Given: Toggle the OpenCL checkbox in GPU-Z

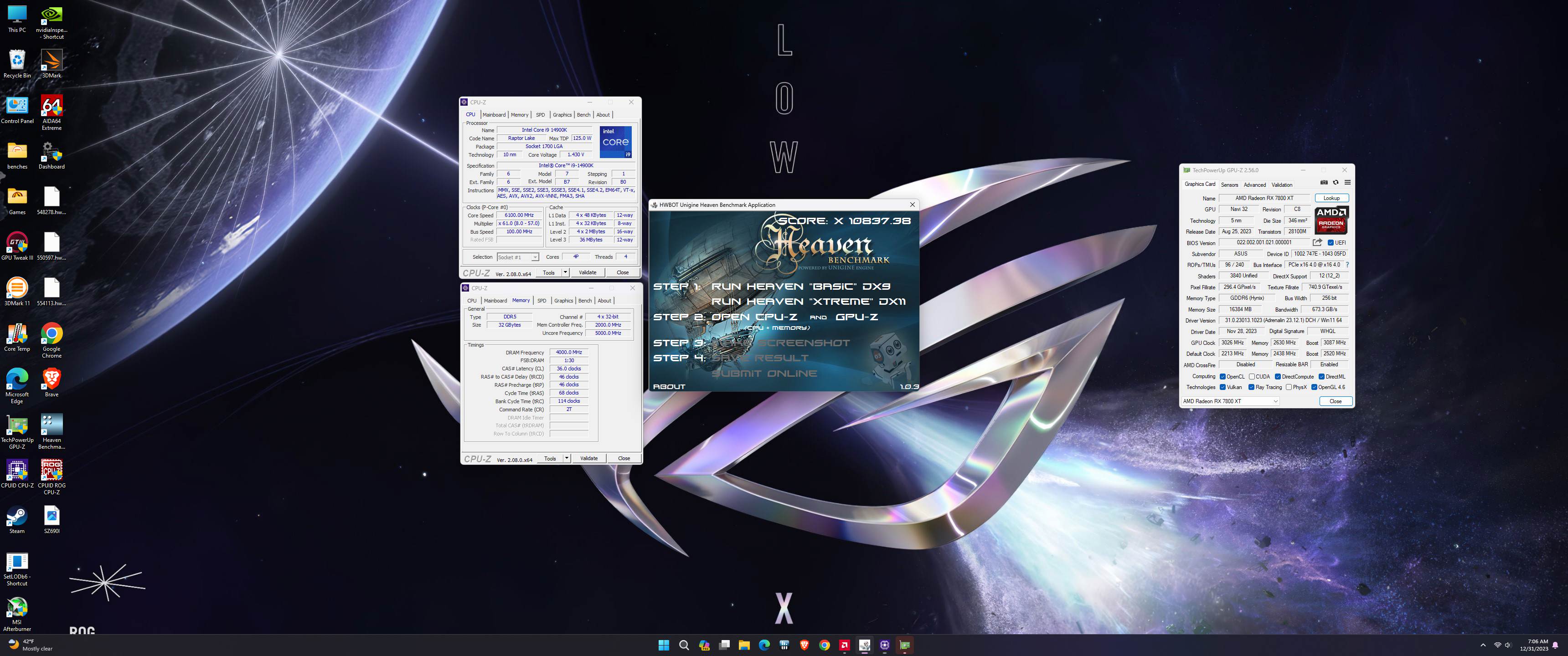Looking at the screenshot, I should 1222,376.
